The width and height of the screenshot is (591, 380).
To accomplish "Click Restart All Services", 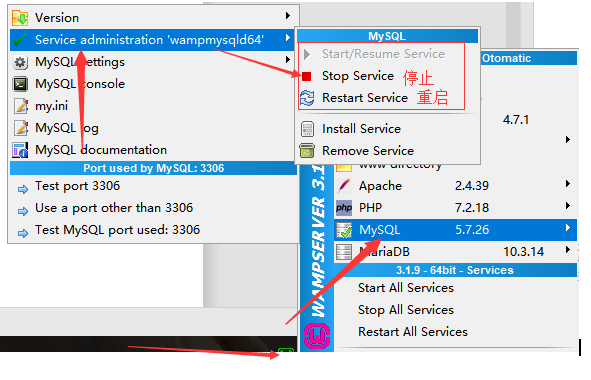I will click(x=413, y=332).
